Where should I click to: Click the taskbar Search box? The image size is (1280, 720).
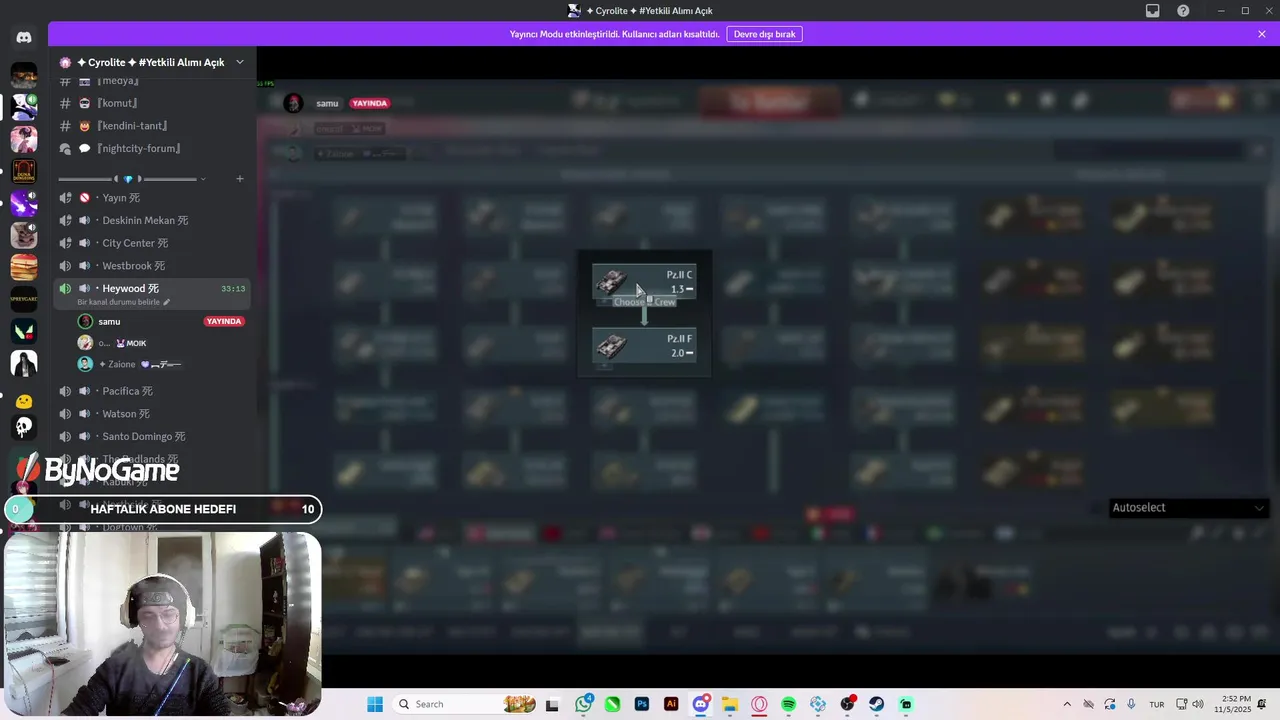[x=465, y=704]
